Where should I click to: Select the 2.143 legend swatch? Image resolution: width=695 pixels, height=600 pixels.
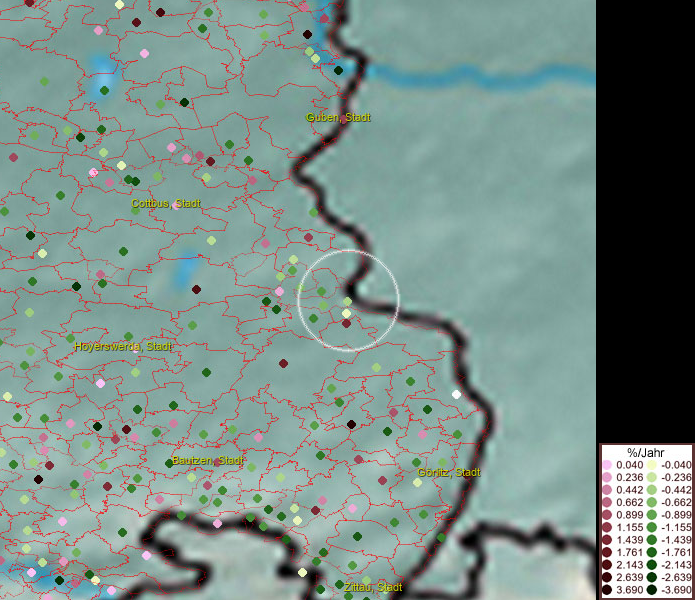tap(607, 565)
